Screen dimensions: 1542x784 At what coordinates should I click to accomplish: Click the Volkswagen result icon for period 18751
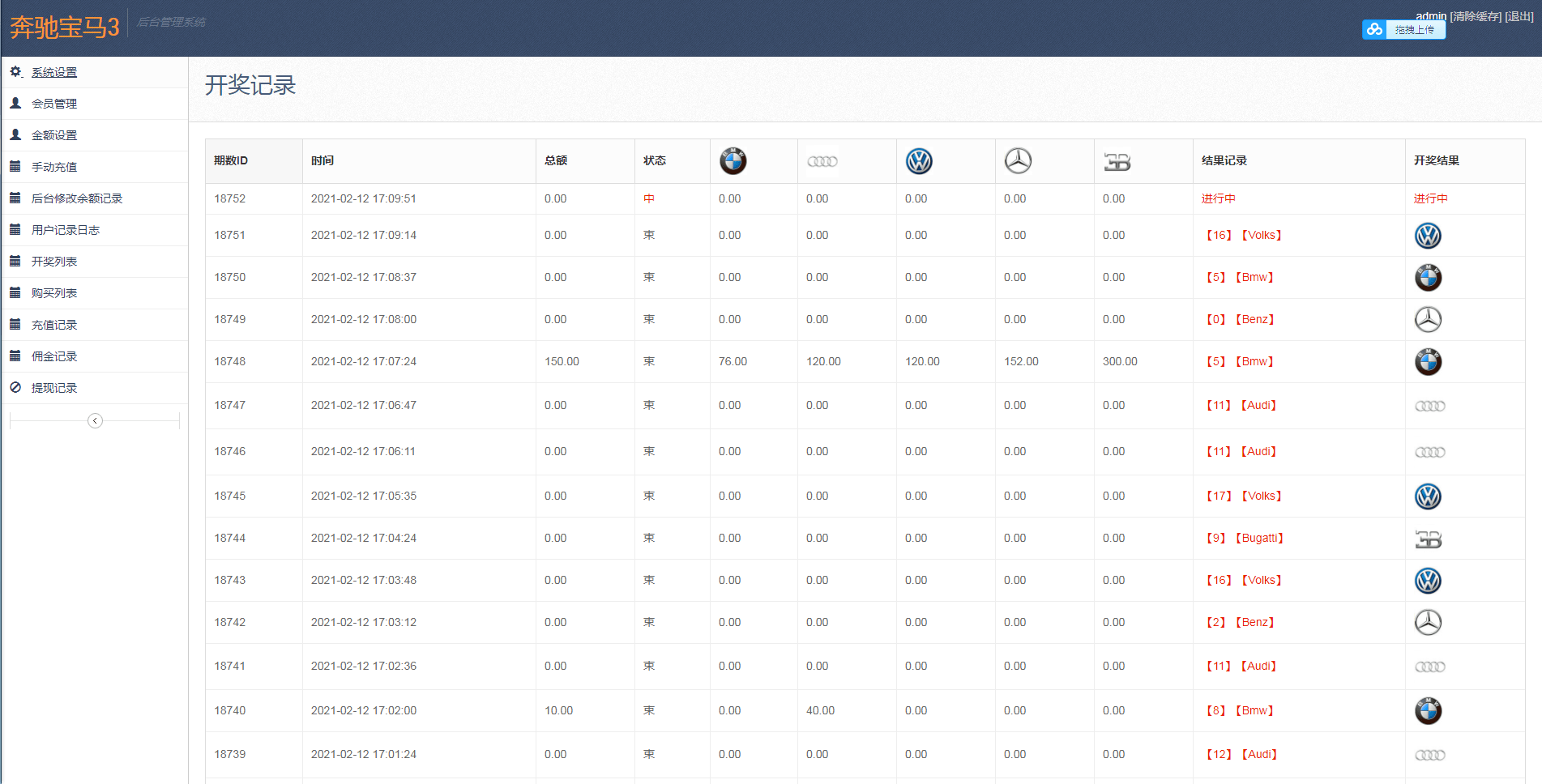(x=1428, y=236)
